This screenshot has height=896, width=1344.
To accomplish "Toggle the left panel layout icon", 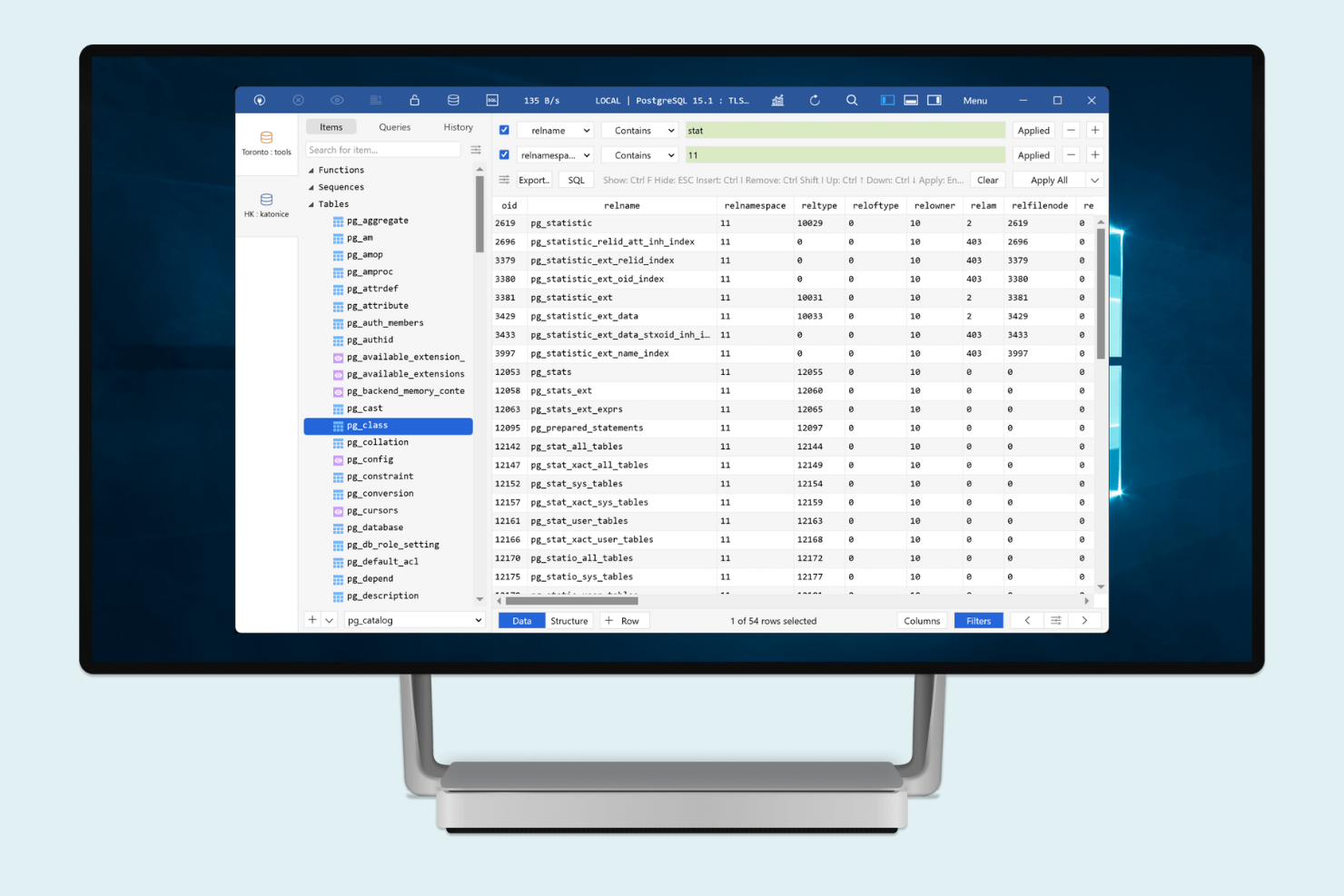I will pos(886,100).
